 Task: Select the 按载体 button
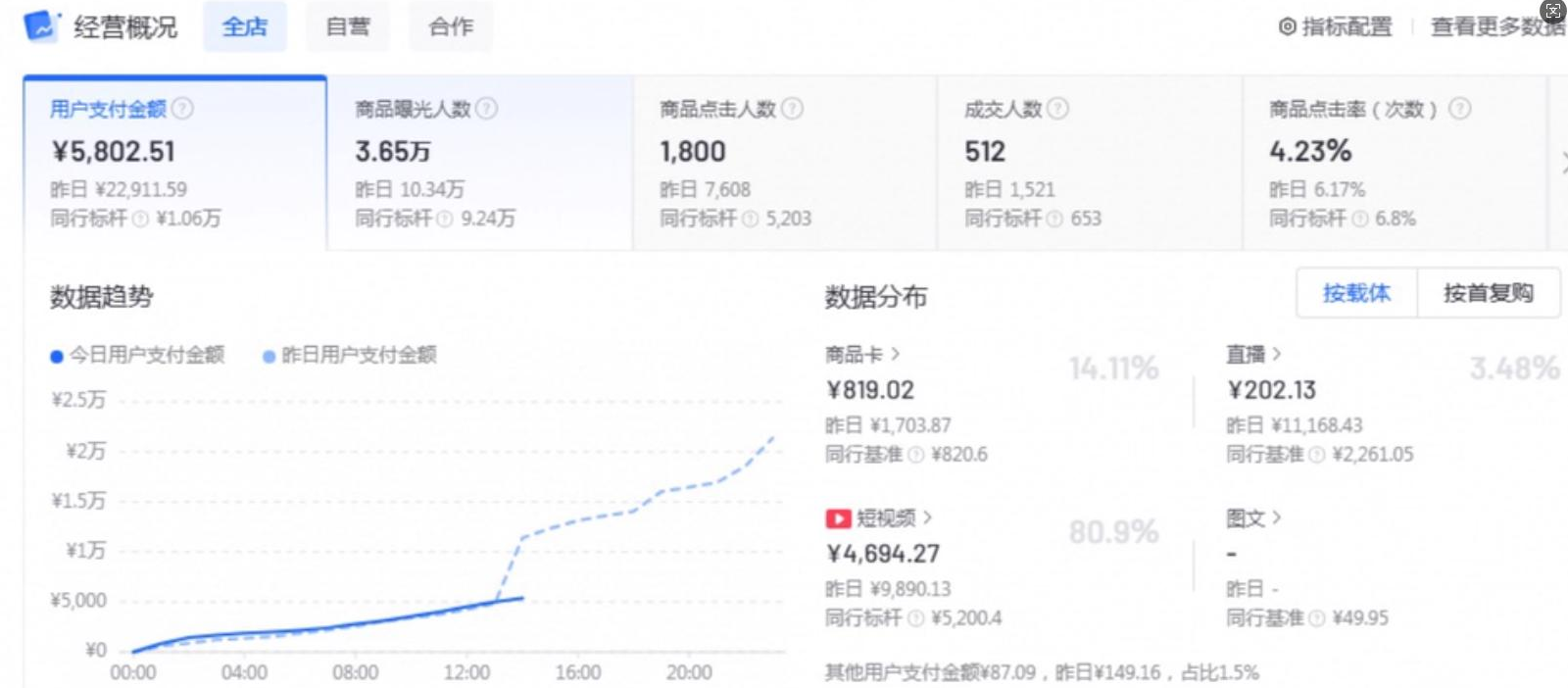pos(1356,293)
